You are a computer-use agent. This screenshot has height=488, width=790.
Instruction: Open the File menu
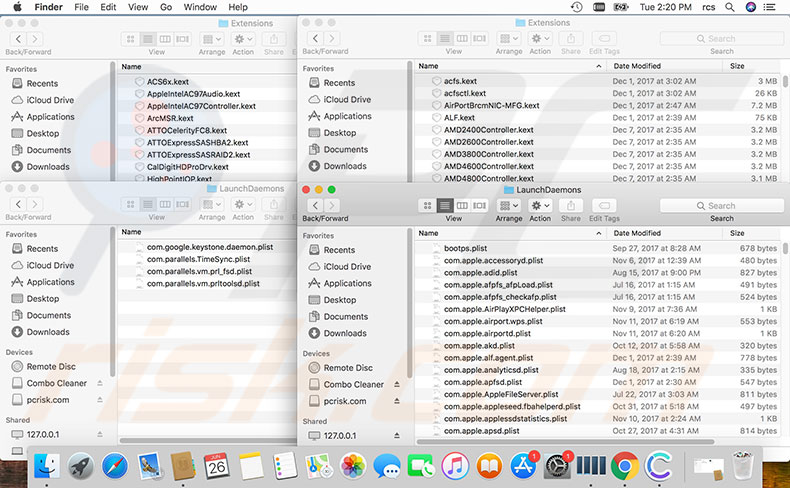click(81, 7)
